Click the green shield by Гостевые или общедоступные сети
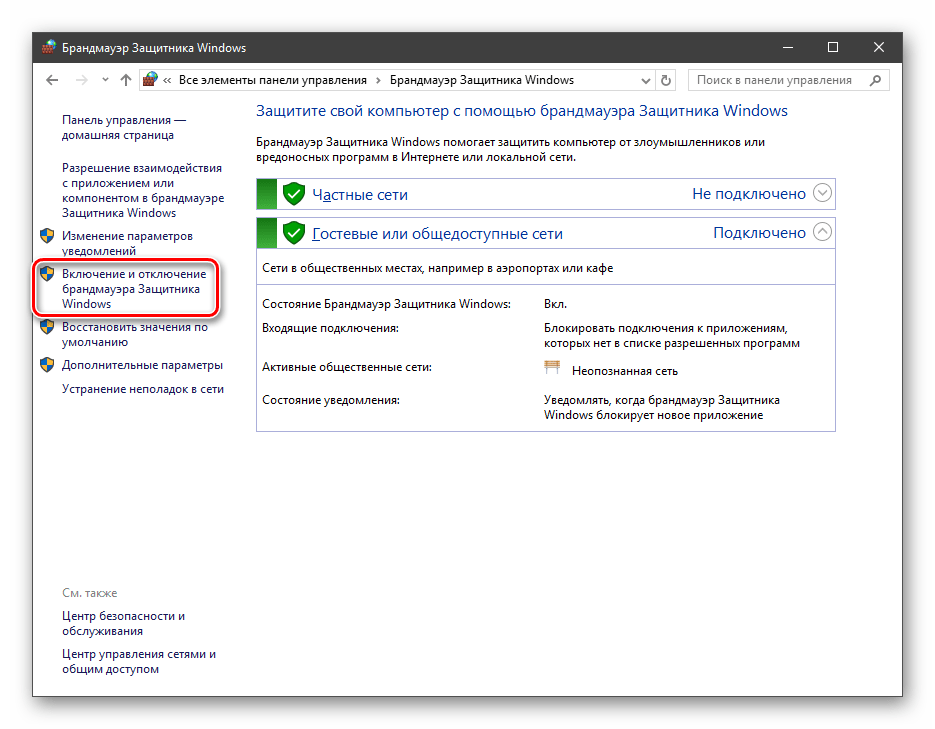The image size is (935, 729). pos(293,233)
